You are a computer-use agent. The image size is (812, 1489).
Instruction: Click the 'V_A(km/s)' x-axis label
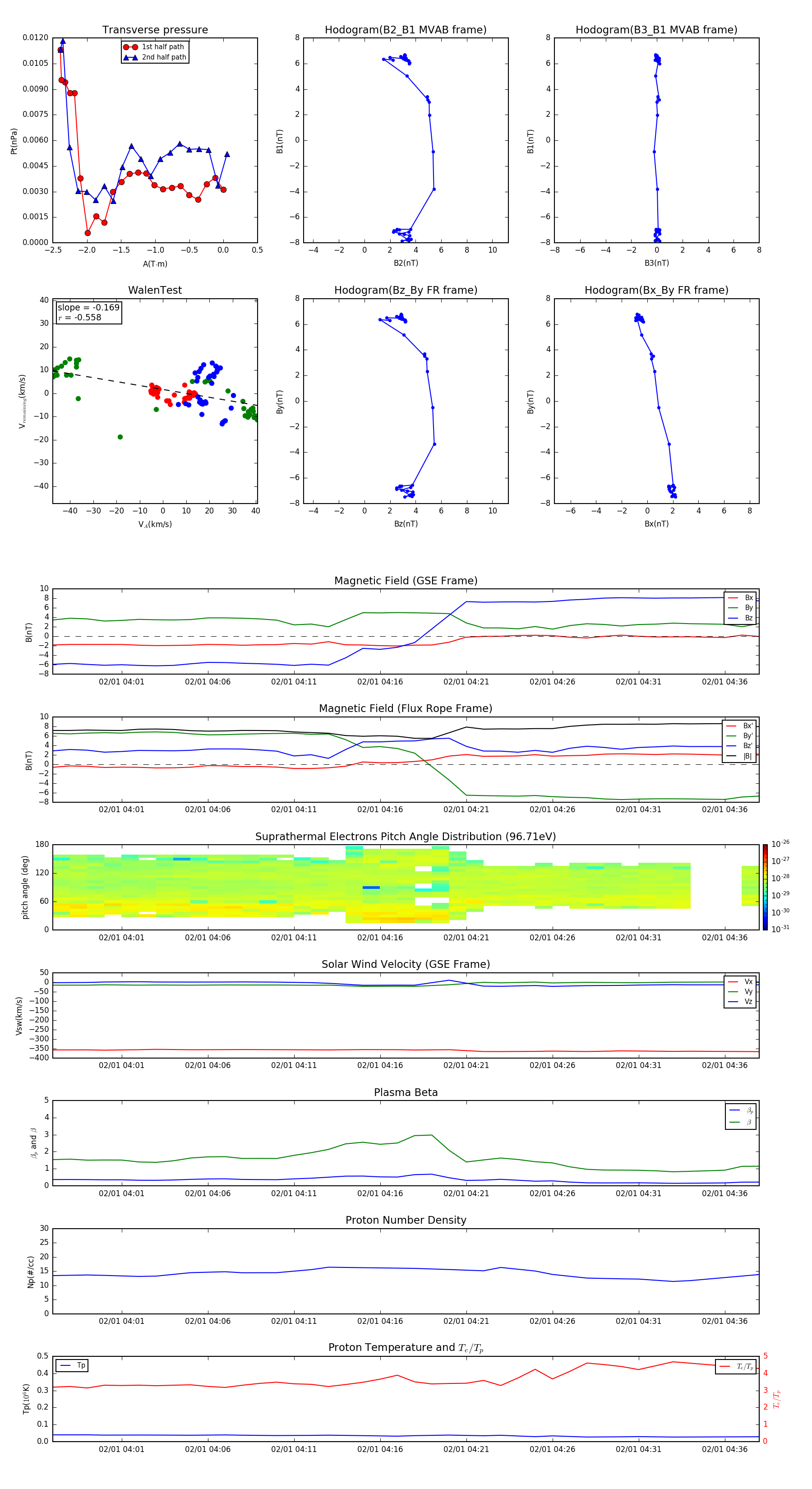pos(155,524)
